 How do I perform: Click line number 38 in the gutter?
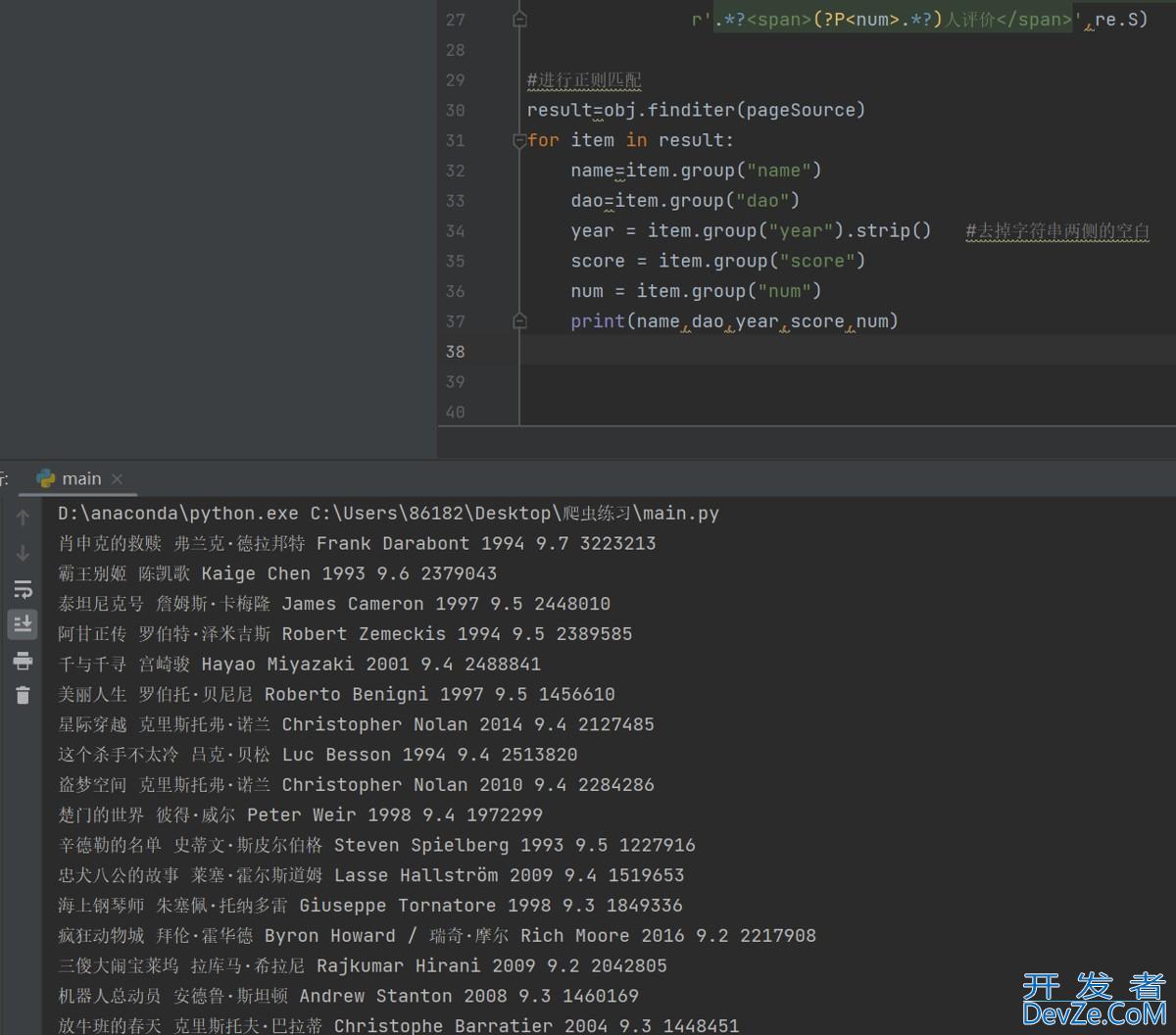455,352
